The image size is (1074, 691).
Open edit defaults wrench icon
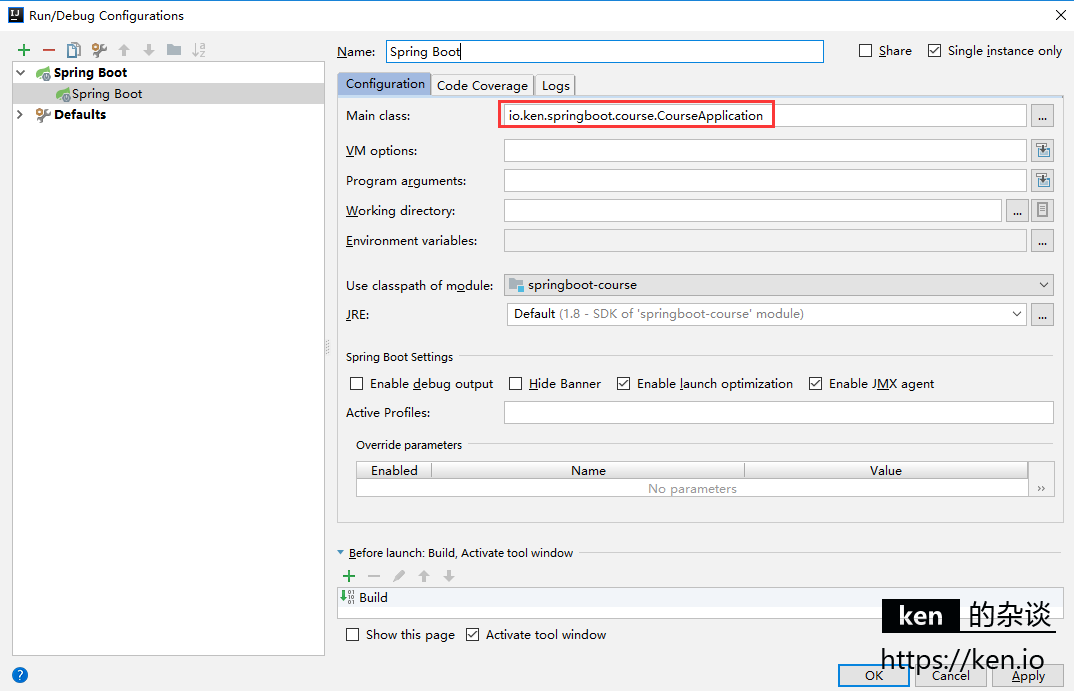[x=99, y=50]
